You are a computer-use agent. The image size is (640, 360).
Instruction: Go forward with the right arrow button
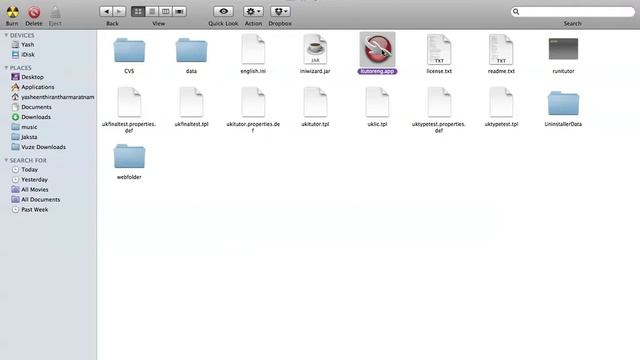(x=119, y=11)
